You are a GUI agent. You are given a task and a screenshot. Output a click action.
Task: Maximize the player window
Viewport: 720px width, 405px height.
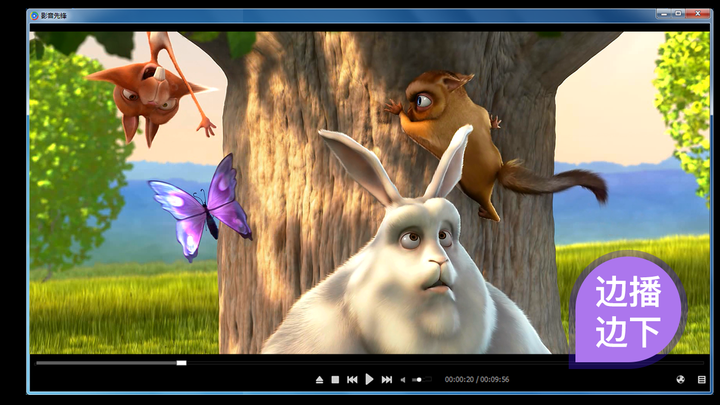click(678, 14)
